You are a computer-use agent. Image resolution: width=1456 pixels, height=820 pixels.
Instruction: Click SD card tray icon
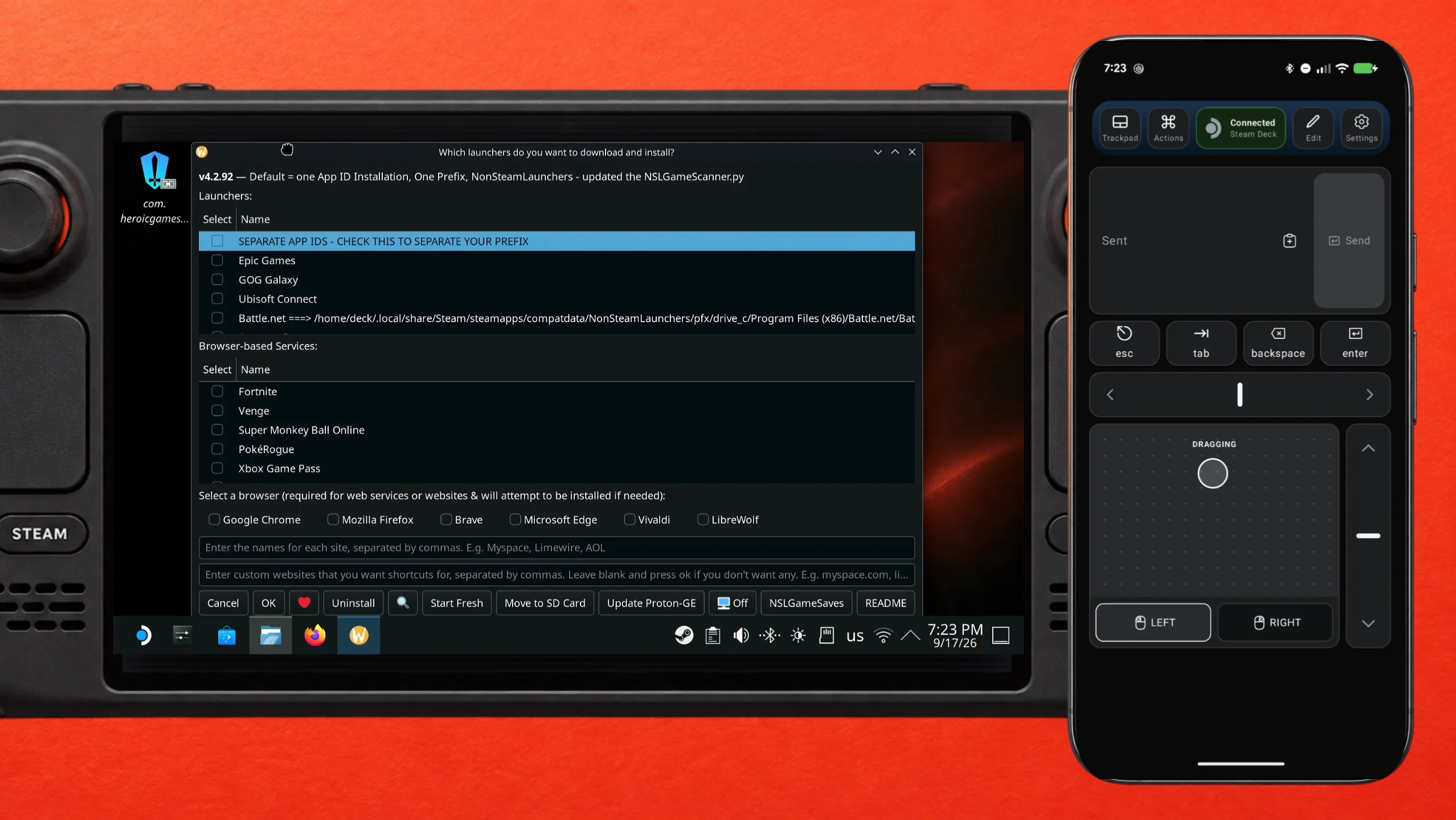point(827,635)
